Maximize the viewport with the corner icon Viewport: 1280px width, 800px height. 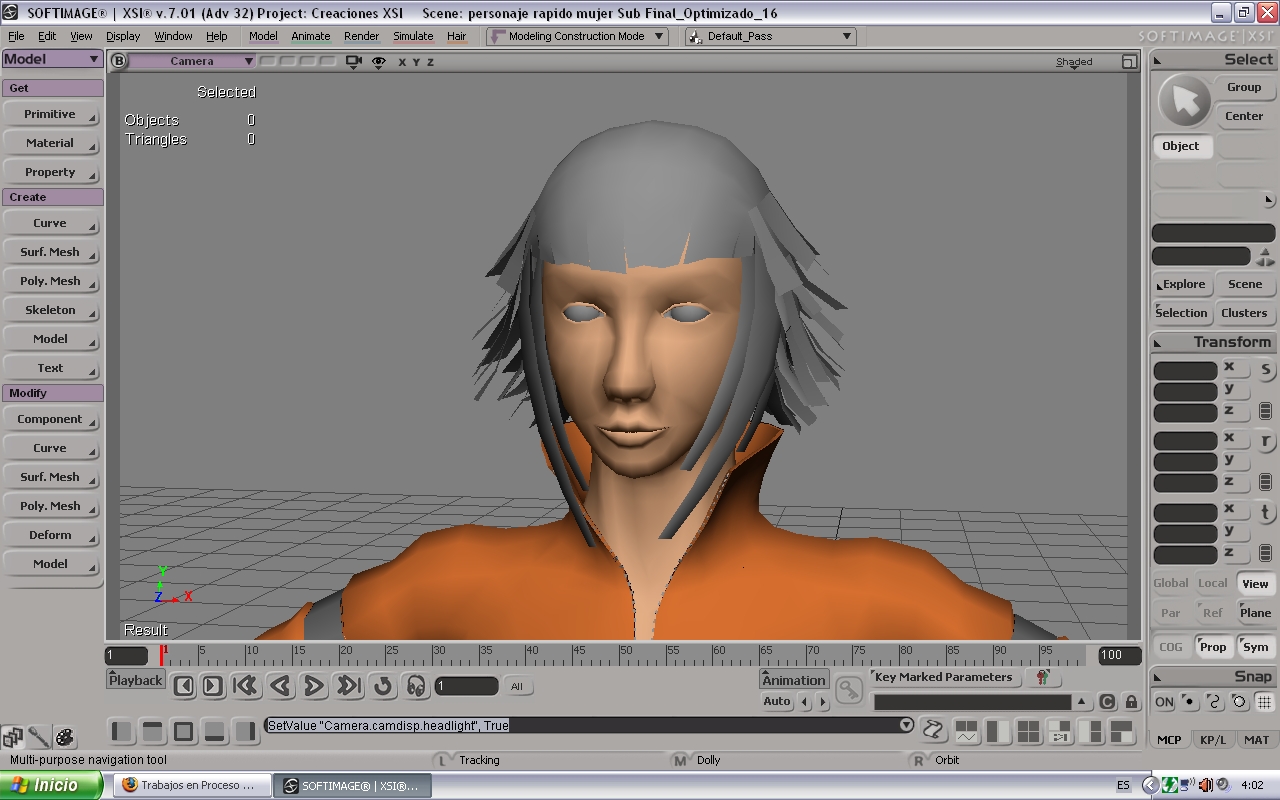(1129, 62)
